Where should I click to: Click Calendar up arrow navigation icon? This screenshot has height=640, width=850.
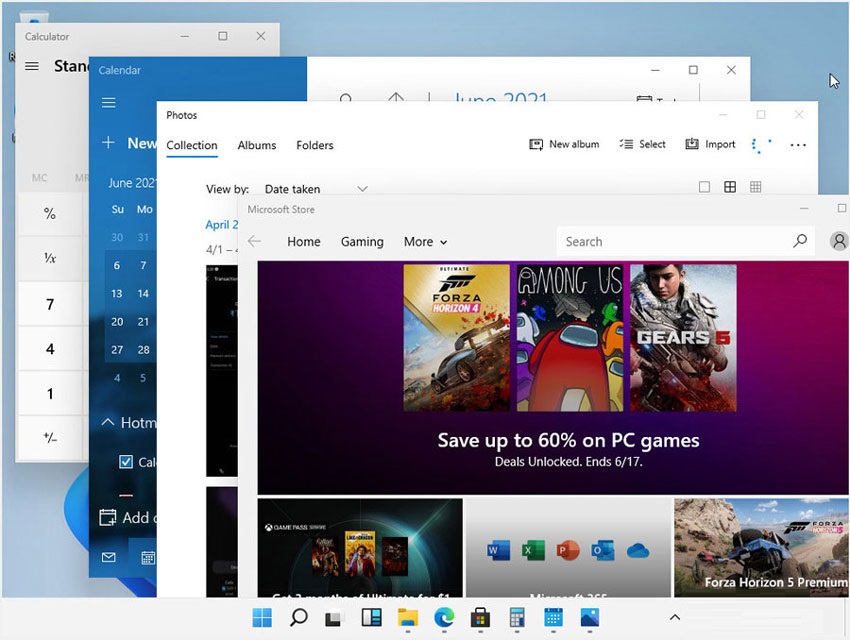tap(396, 97)
